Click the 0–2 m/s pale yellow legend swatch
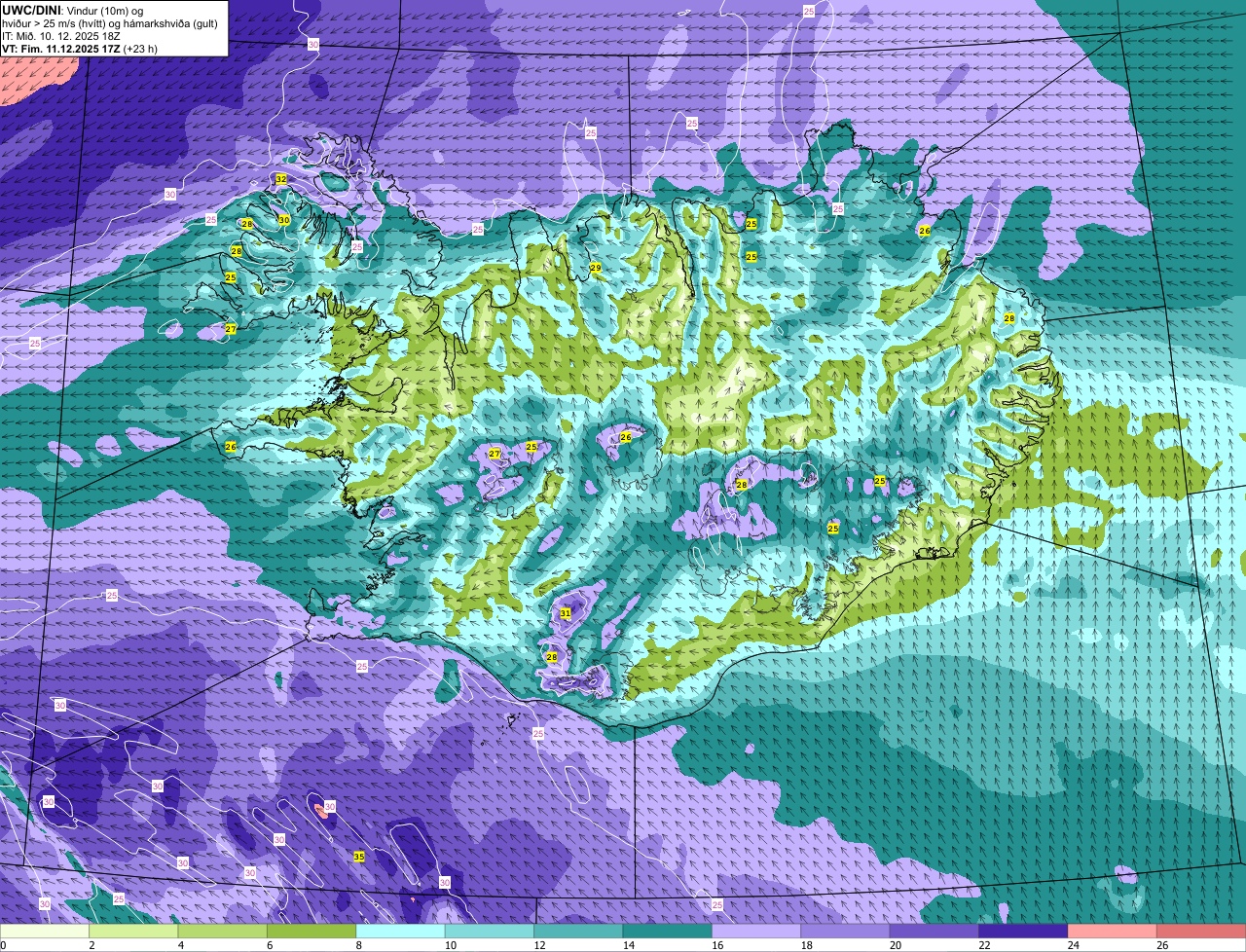This screenshot has width=1246, height=952. pyautogui.click(x=45, y=931)
